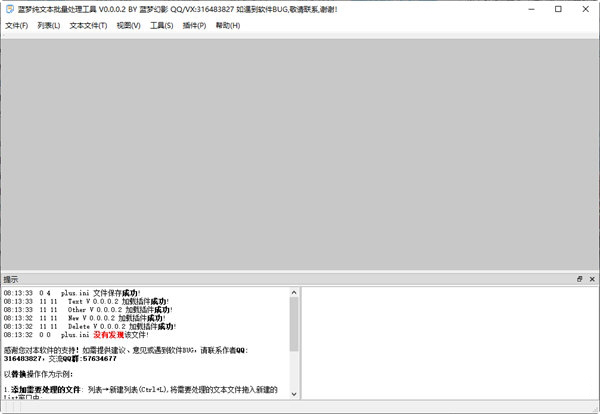Select log line 'Delete V 0.0.0.2 加载插件成功!'
Image resolution: width=600 pixels, height=414 pixels.
coord(90,327)
